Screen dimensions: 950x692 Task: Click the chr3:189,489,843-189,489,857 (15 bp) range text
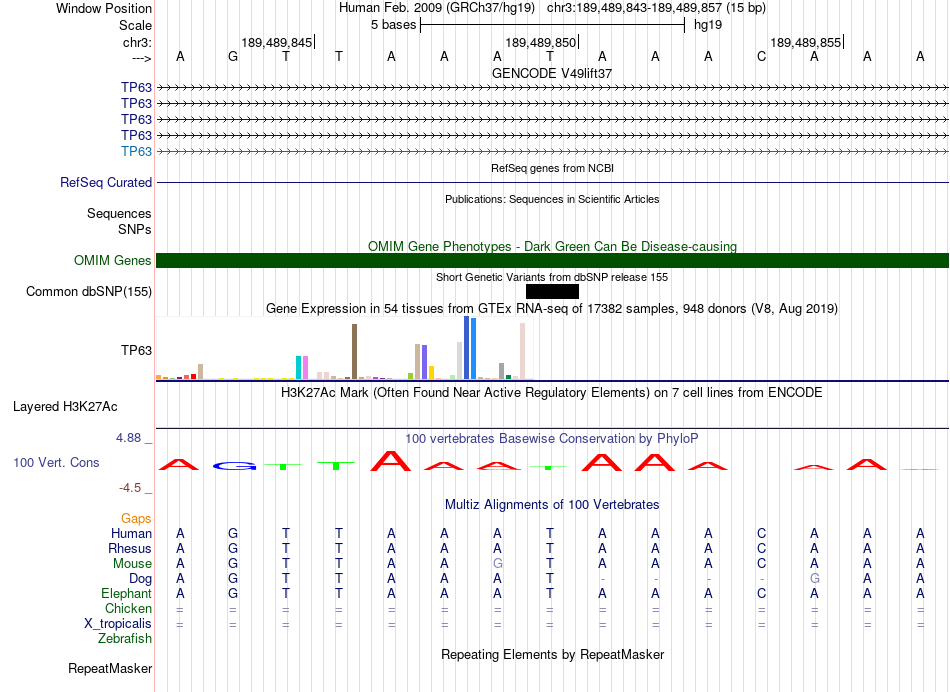click(656, 8)
